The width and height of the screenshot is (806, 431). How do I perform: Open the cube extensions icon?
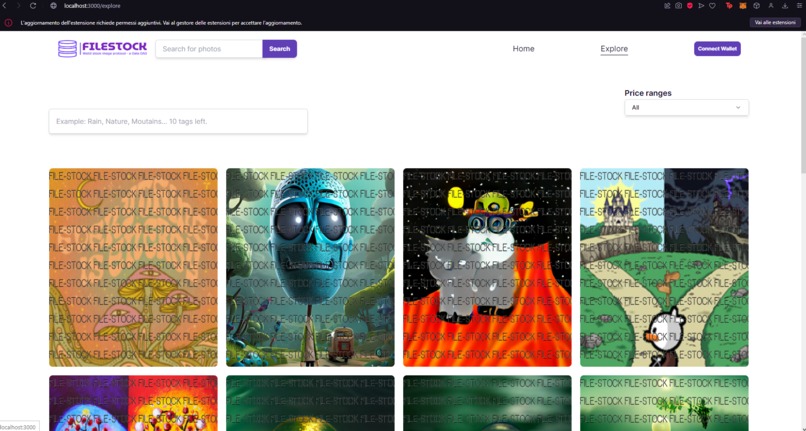pyautogui.click(x=757, y=6)
